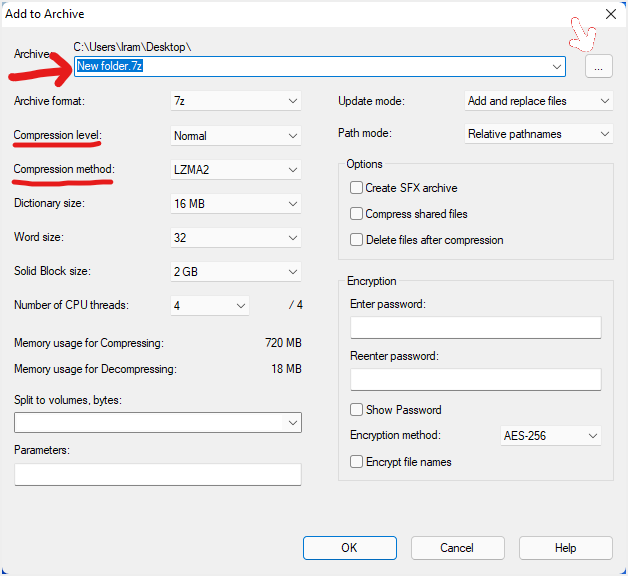Enable Show Password checkbox
This screenshot has width=628, height=576.
click(356, 410)
